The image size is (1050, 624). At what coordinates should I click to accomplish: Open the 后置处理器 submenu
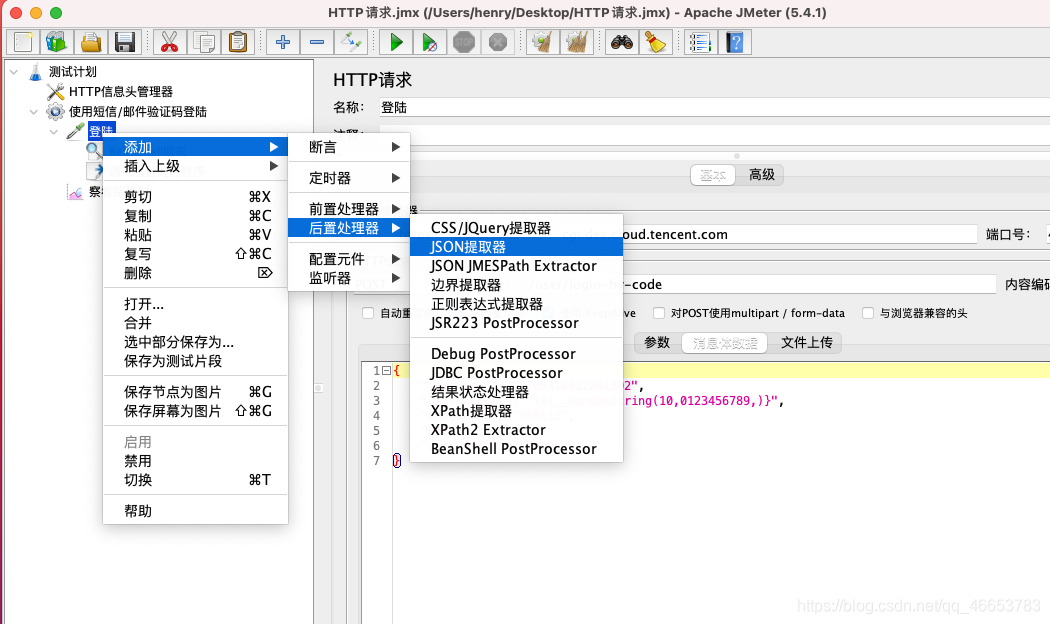[349, 228]
